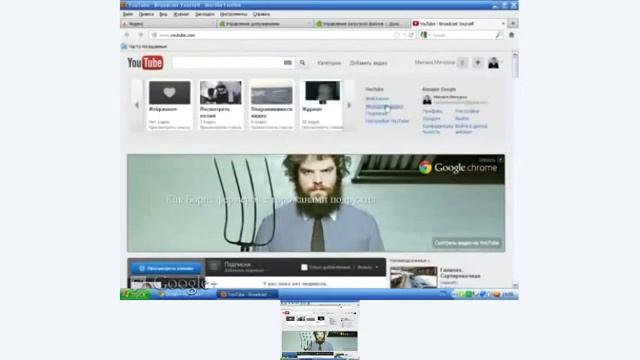Open the Понравившиеся видео playlist card
Image resolution: width=640 pixels, height=360 pixels.
[271, 104]
